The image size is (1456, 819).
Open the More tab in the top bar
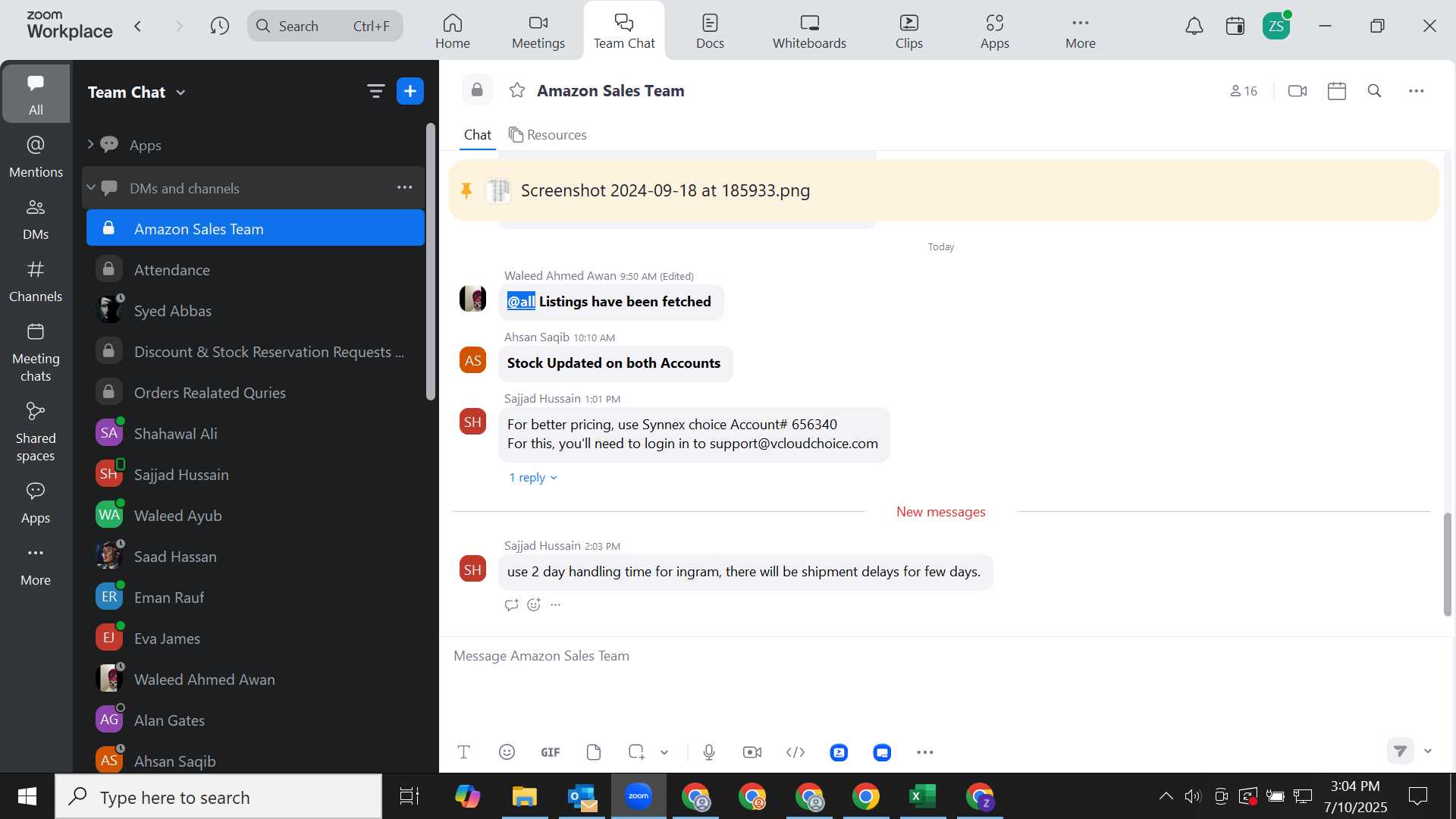[1080, 31]
